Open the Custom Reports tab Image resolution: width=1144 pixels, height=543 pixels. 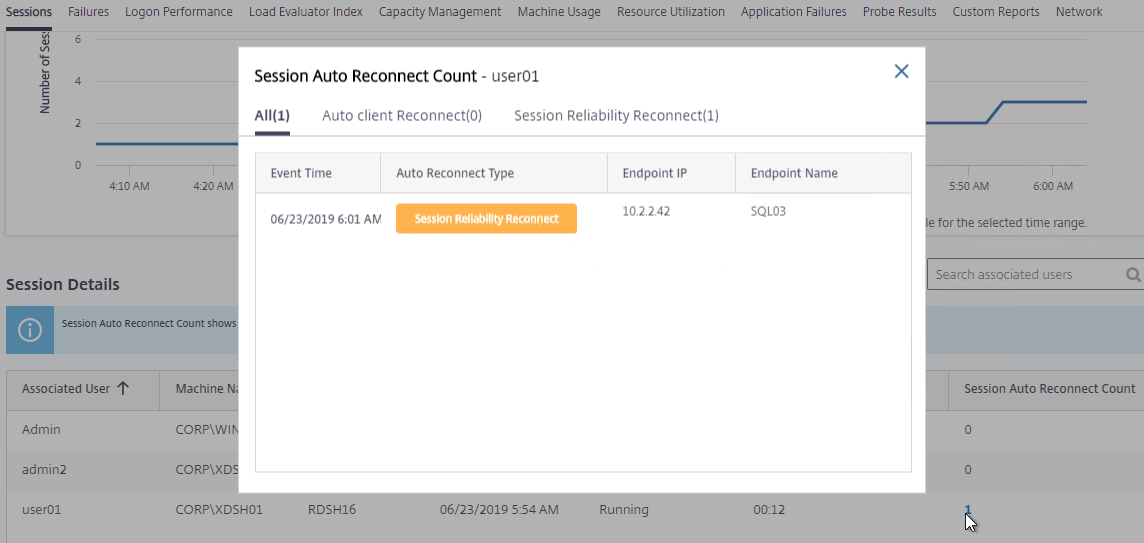point(995,12)
